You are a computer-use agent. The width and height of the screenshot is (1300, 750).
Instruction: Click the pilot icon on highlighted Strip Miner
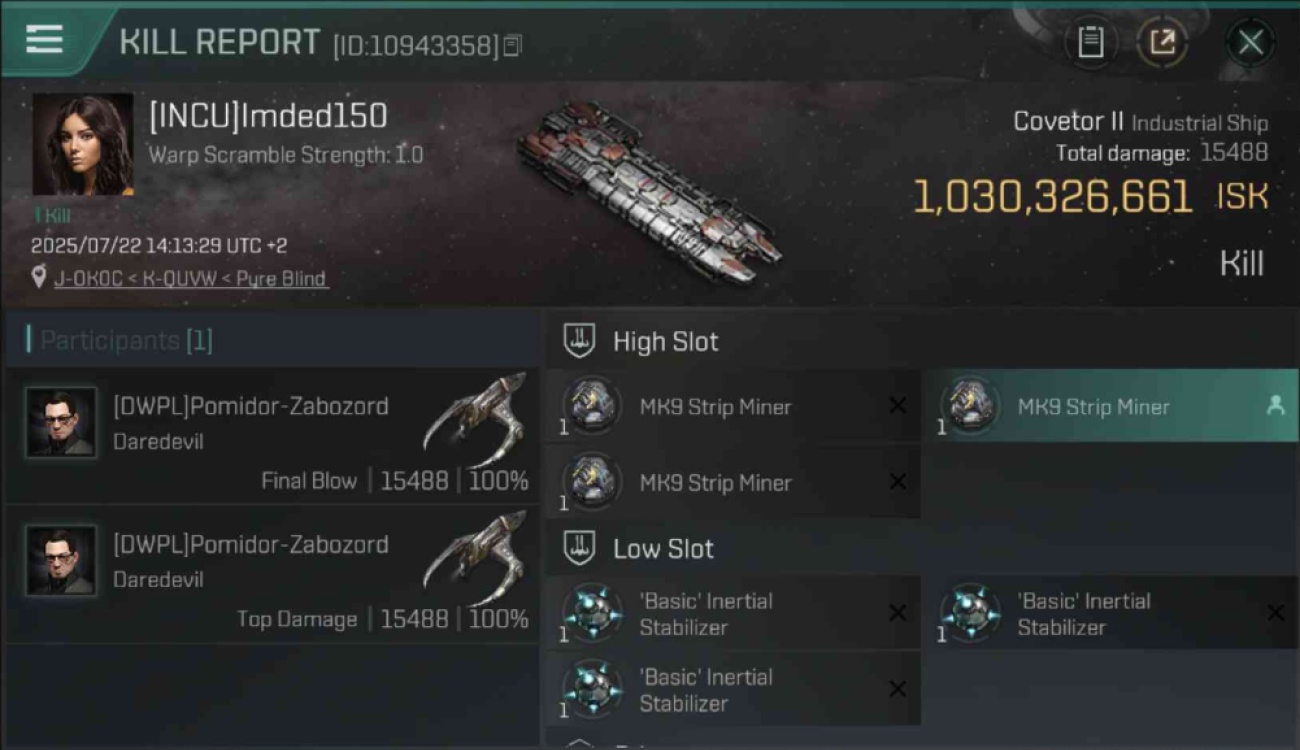coord(1275,405)
